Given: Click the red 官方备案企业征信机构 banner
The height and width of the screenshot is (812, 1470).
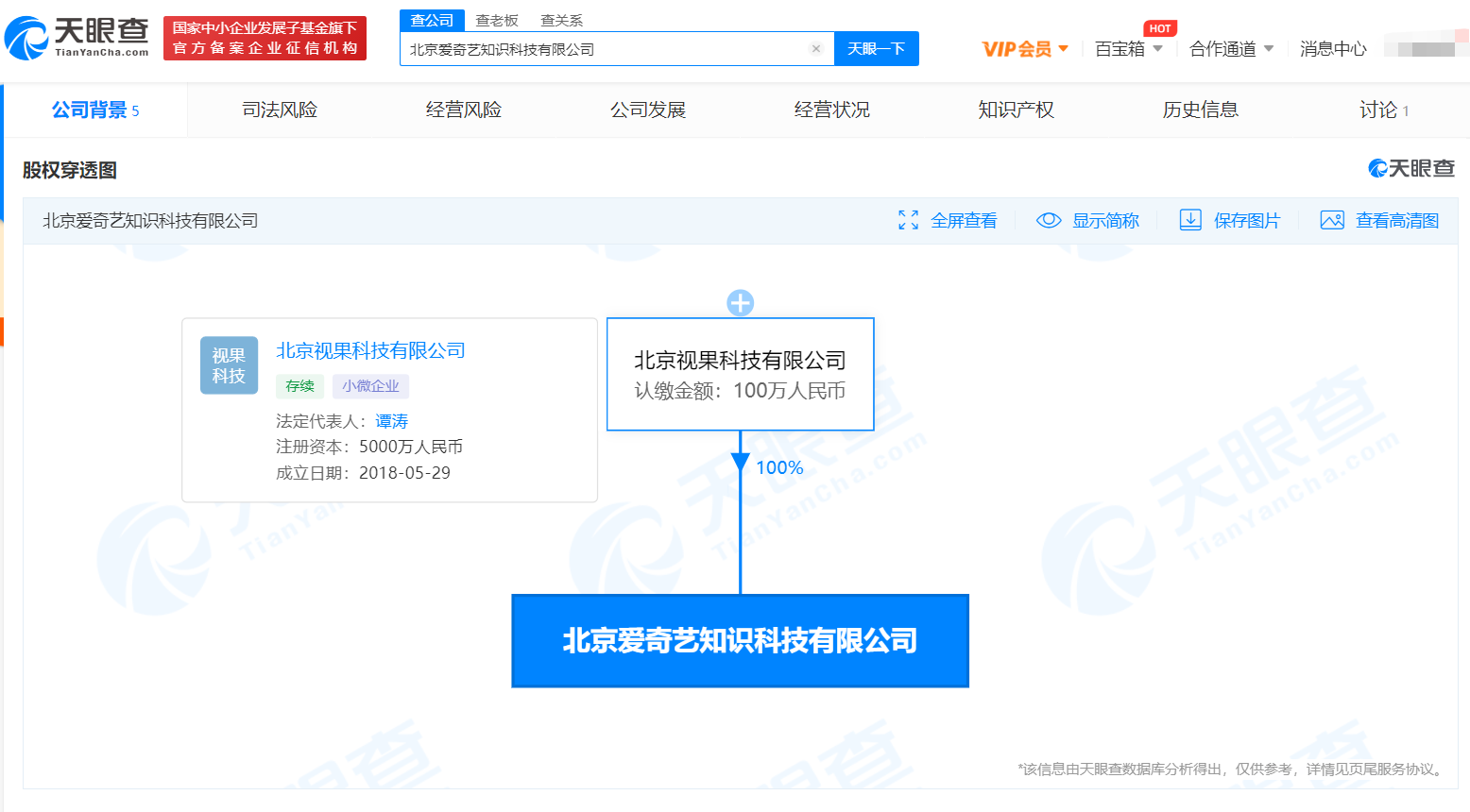Looking at the screenshot, I should pyautogui.click(x=265, y=38).
